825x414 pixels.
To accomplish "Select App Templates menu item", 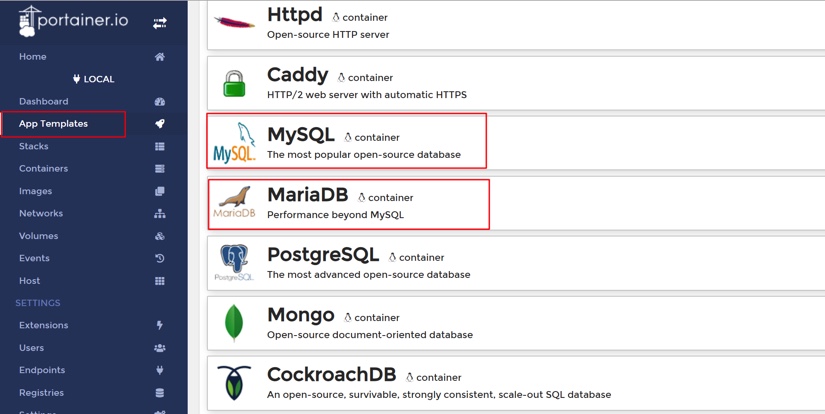I will point(53,124).
